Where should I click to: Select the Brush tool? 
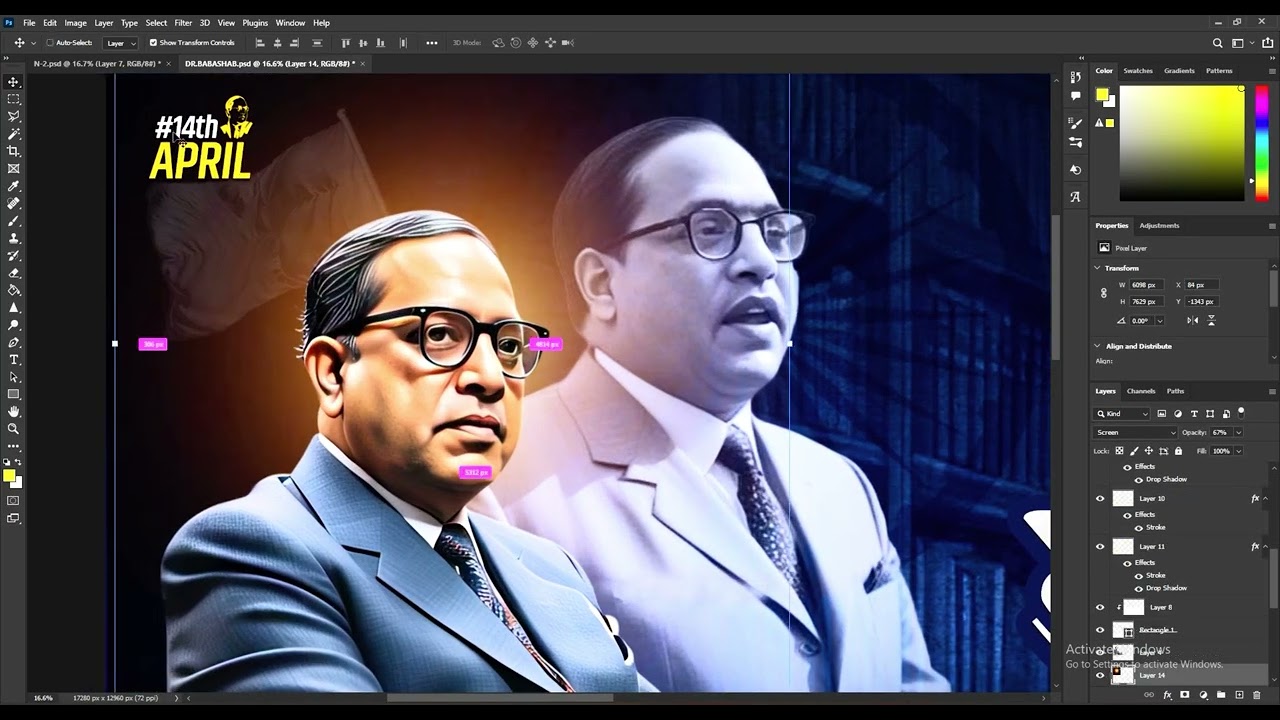point(14,221)
